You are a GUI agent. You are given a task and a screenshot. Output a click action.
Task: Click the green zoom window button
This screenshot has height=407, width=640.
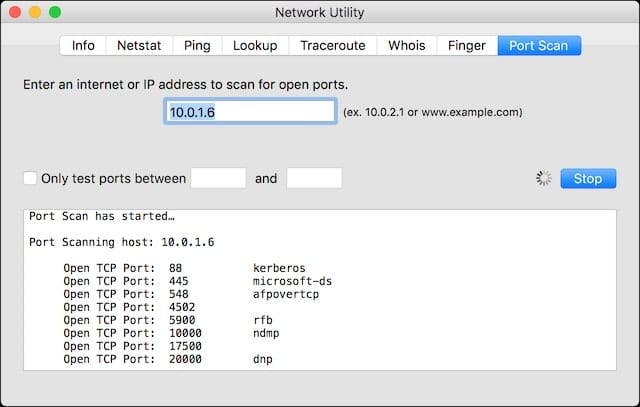[55, 13]
